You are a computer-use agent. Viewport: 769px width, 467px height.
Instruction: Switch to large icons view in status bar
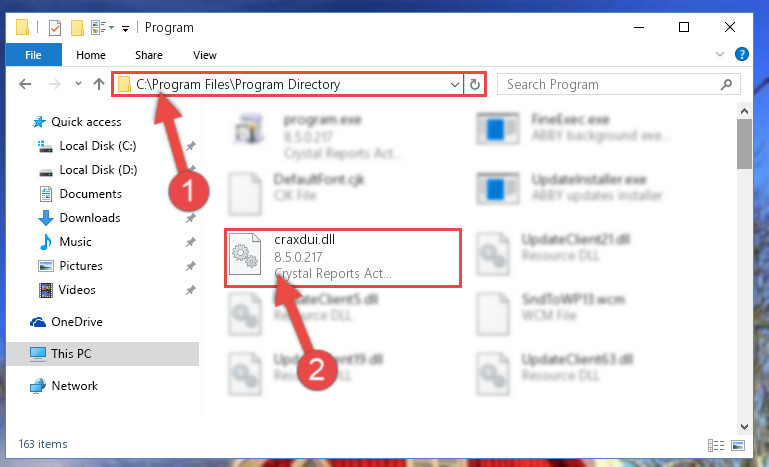(738, 445)
